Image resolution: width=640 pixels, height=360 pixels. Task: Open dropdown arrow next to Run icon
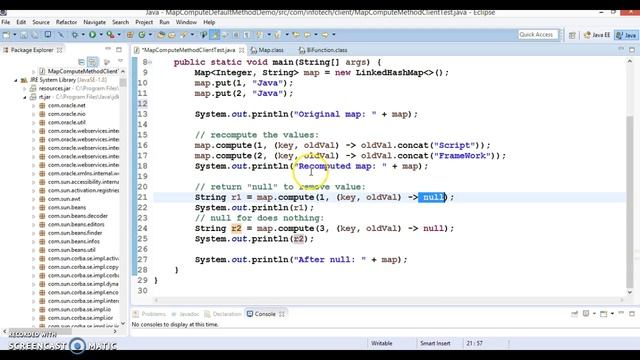(101, 35)
